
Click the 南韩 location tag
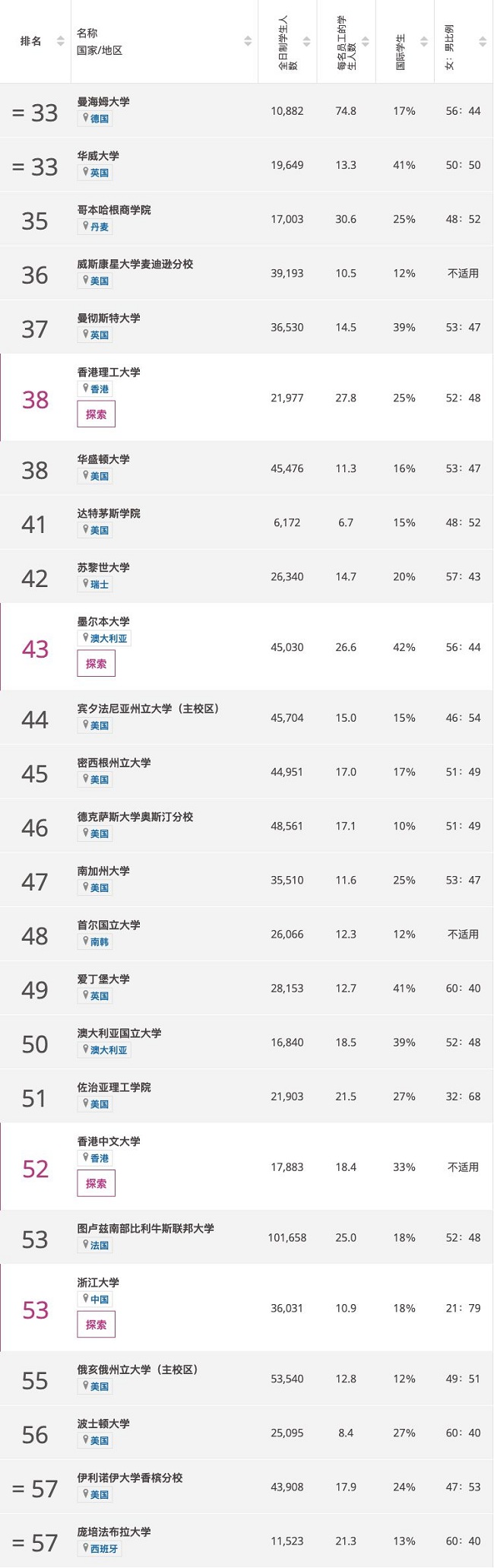pyautogui.click(x=97, y=942)
